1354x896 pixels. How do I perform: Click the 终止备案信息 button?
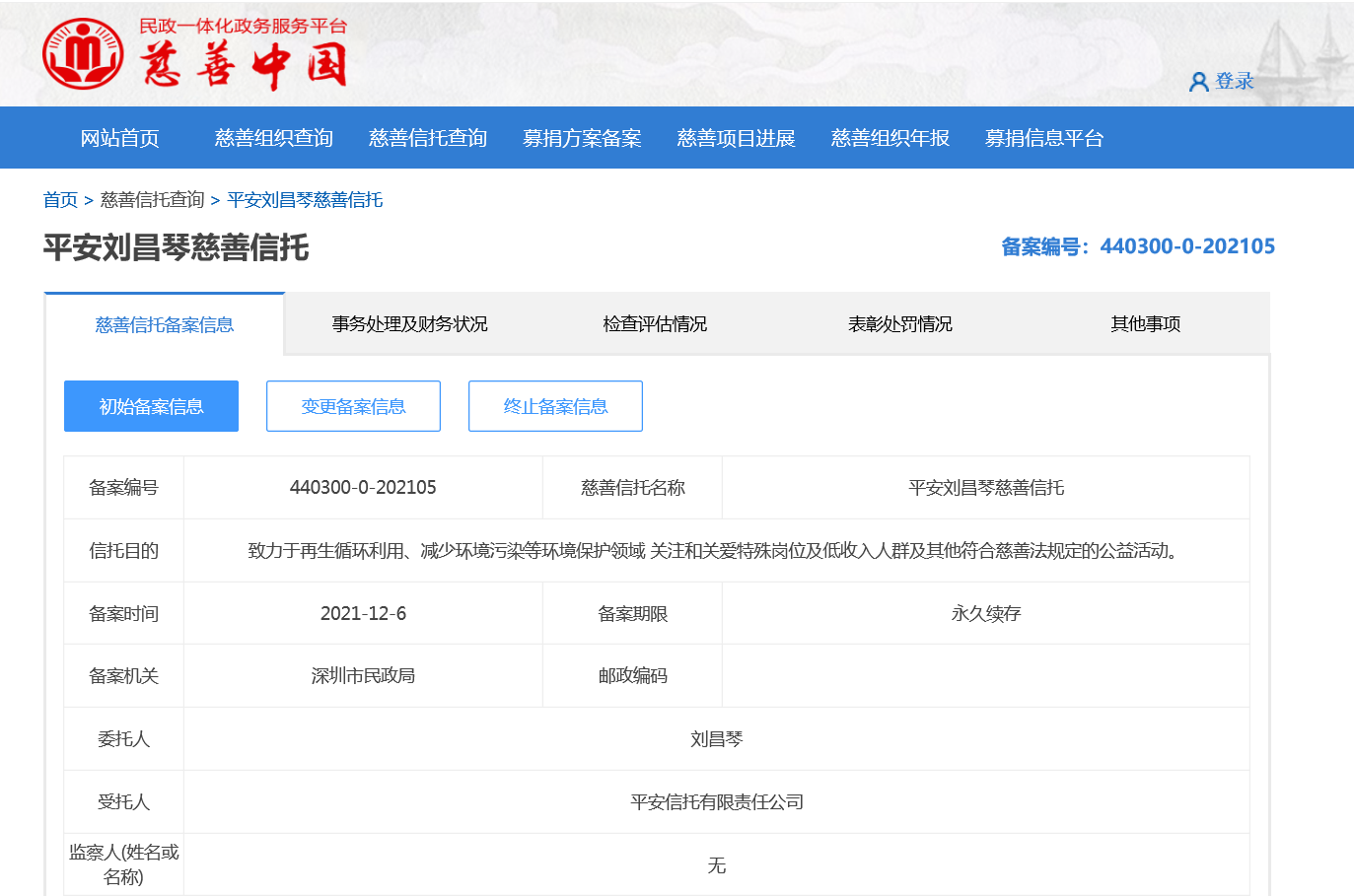[x=555, y=406]
